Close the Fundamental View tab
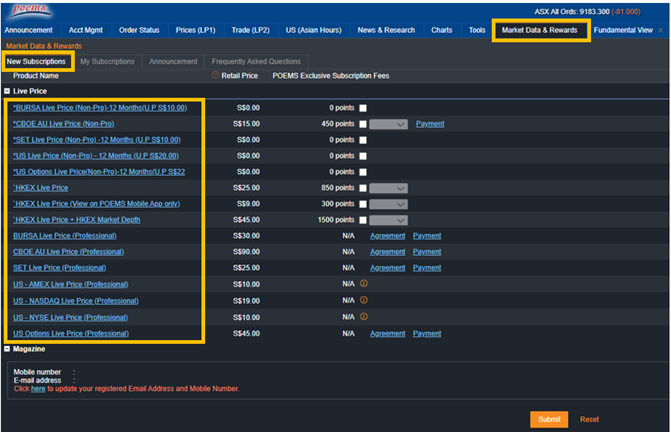The image size is (671, 432). pyautogui.click(x=661, y=31)
